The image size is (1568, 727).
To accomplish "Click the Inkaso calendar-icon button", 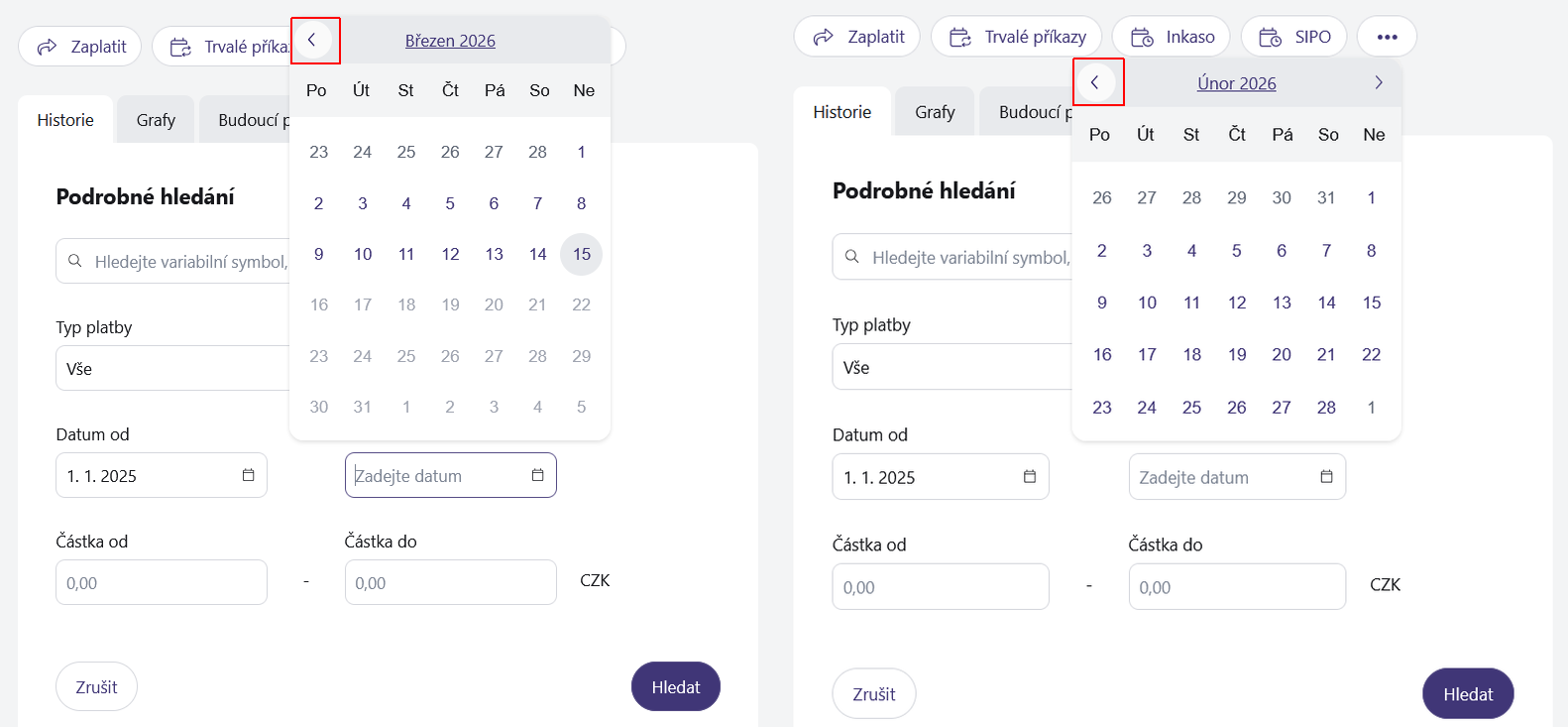I will pos(1172,37).
